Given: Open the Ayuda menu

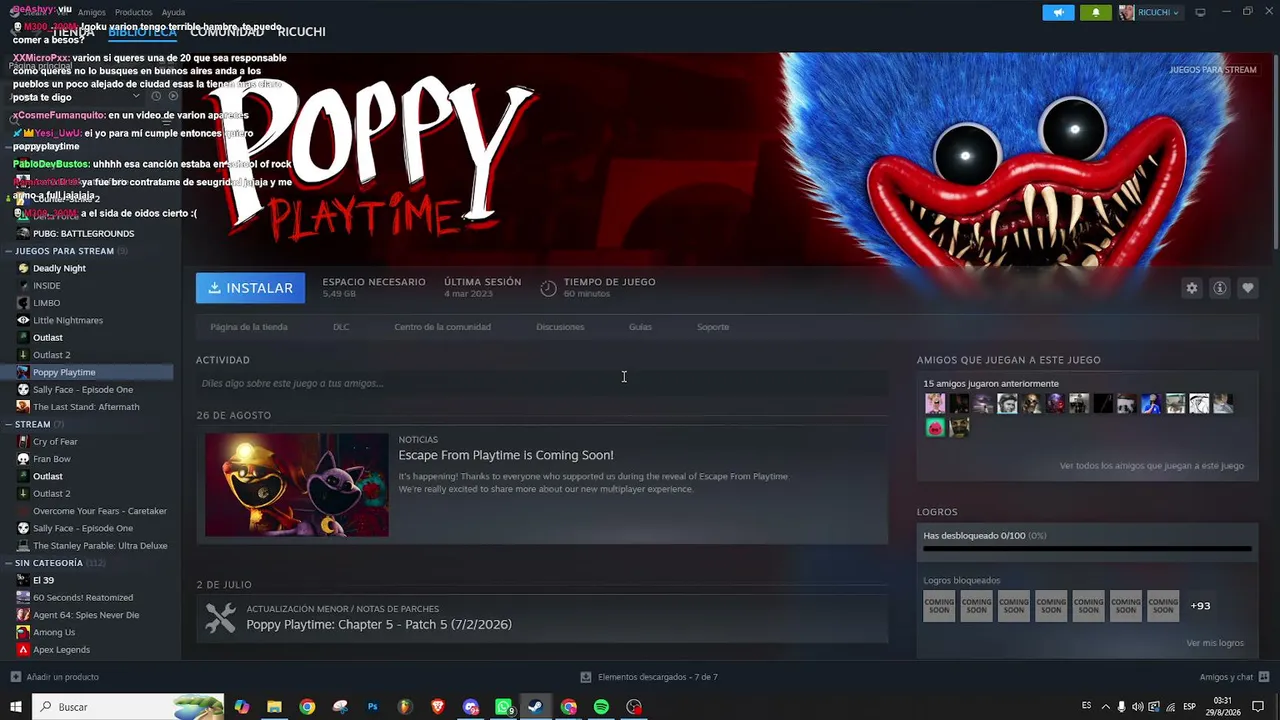Looking at the screenshot, I should click(x=173, y=12).
